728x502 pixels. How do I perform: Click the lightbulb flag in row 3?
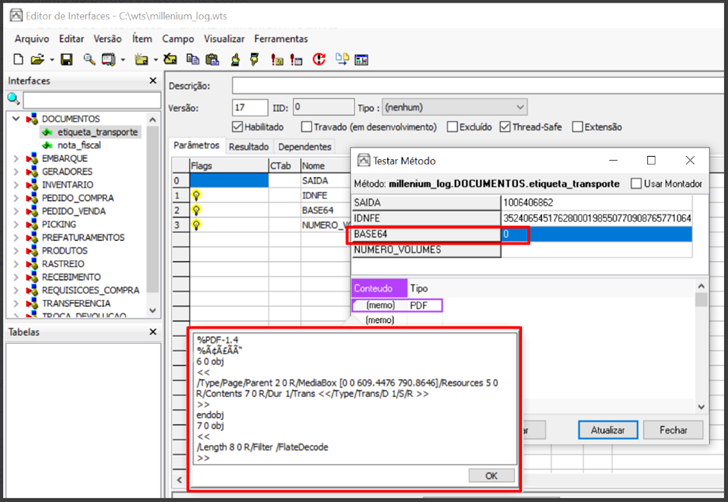(x=196, y=225)
